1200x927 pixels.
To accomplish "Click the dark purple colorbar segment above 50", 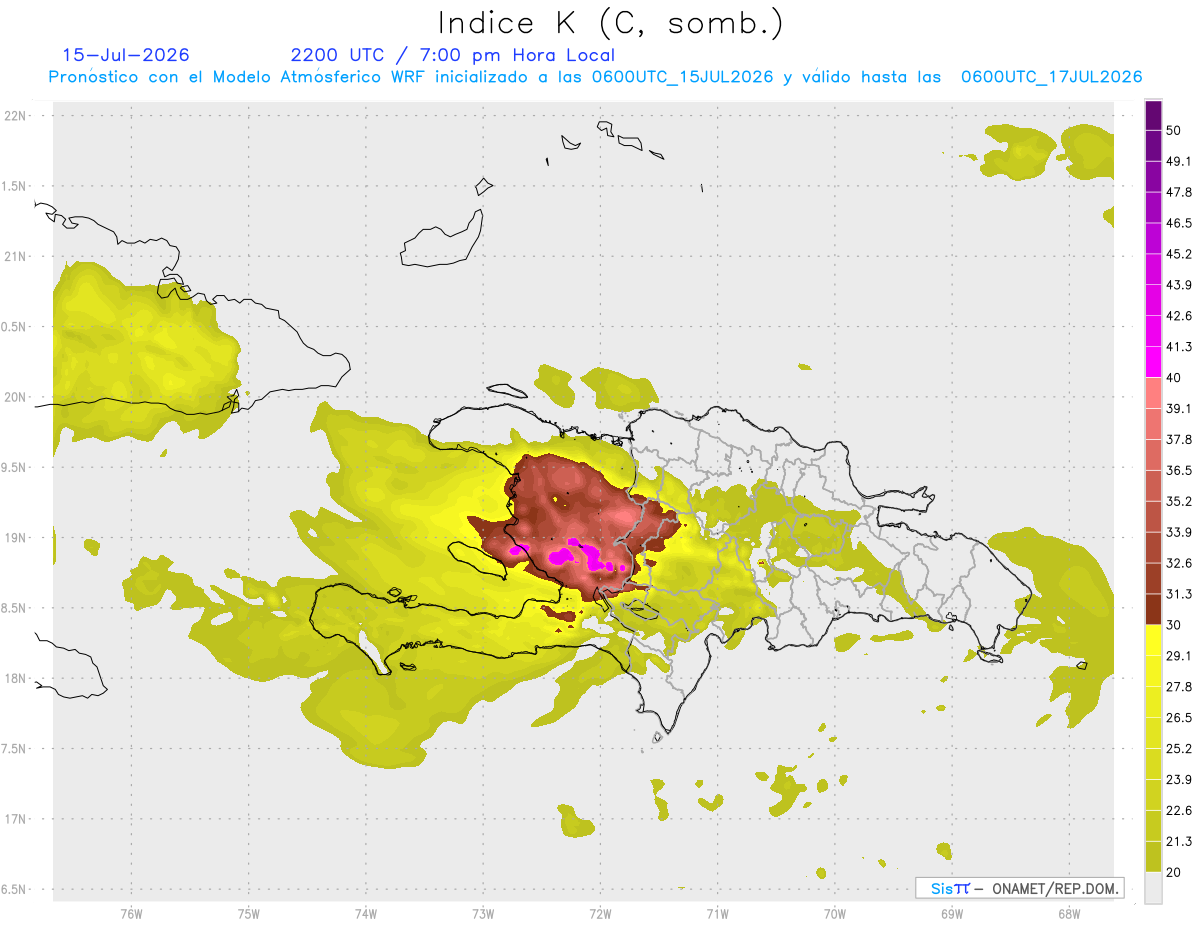I will click(1153, 115).
